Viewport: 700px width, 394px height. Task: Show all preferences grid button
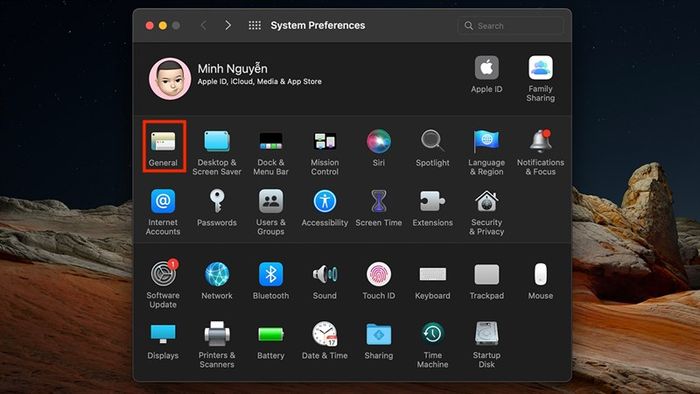click(x=254, y=25)
